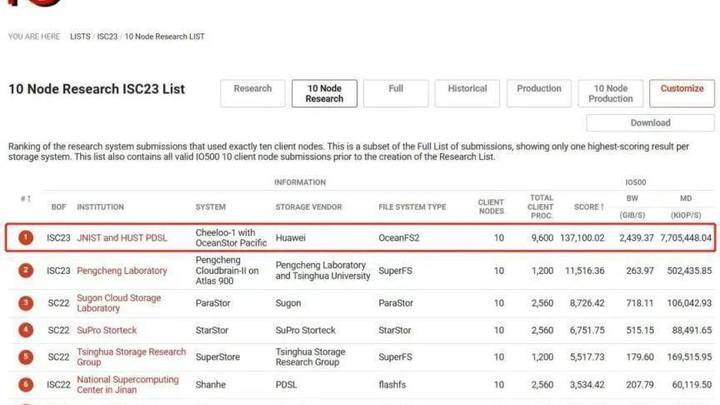720x405 pixels.
Task: Sort by the SCORE column header
Action: pyautogui.click(x=589, y=207)
